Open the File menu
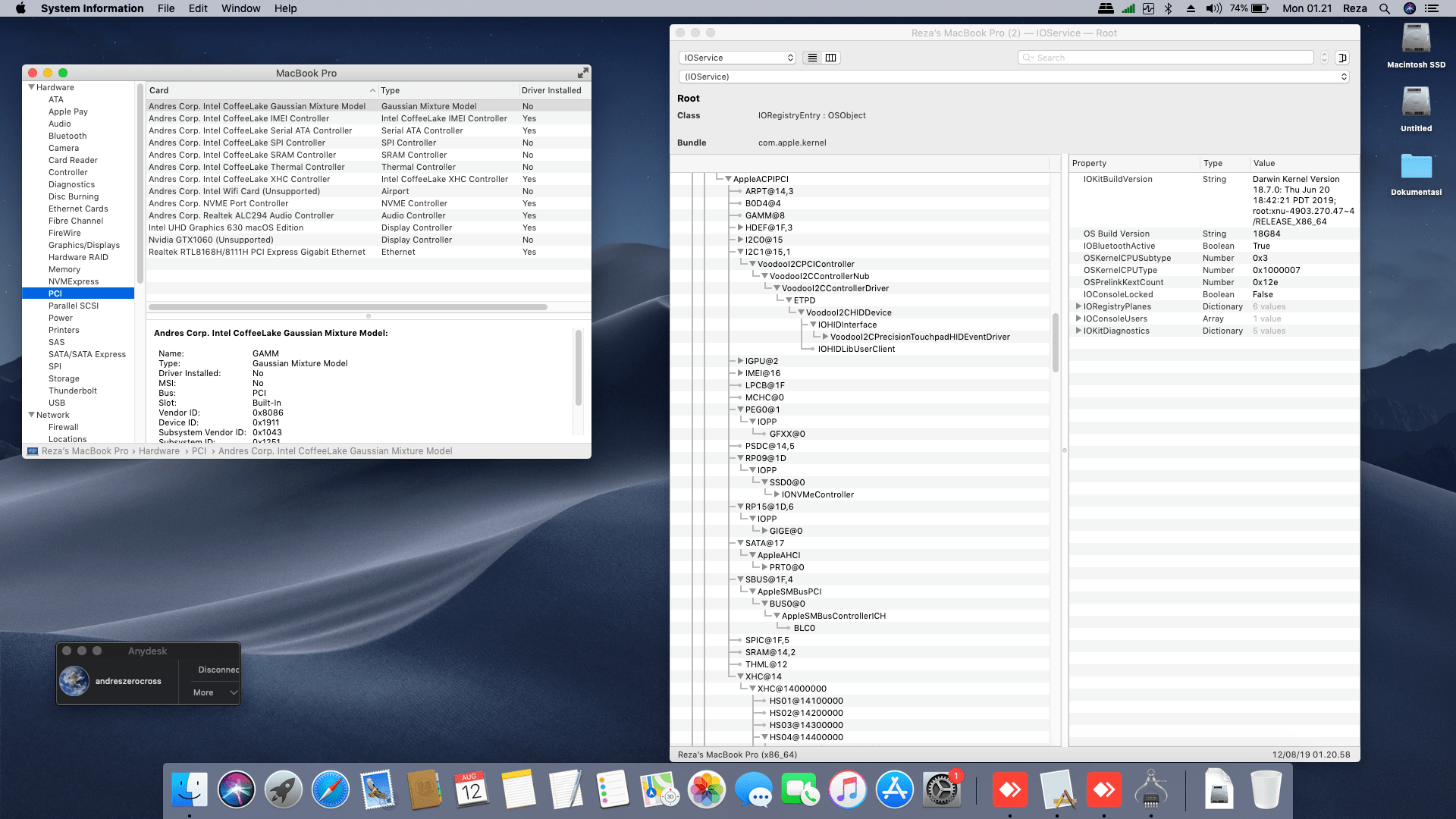Screen dimensions: 1456x819 tap(166, 8)
